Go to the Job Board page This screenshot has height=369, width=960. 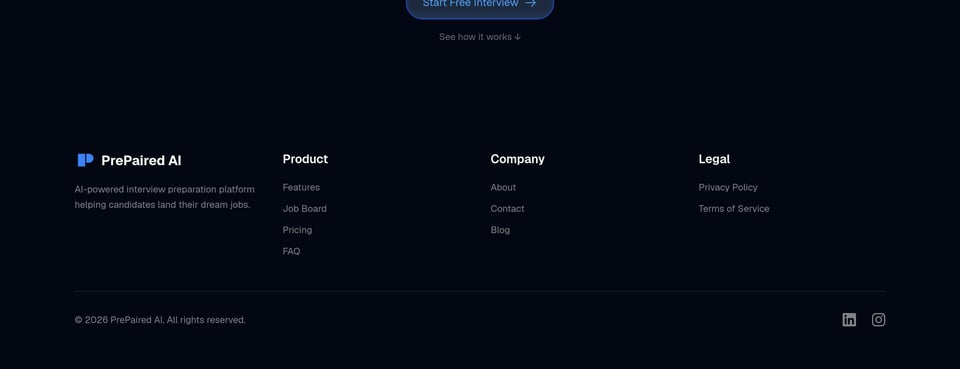tap(304, 209)
